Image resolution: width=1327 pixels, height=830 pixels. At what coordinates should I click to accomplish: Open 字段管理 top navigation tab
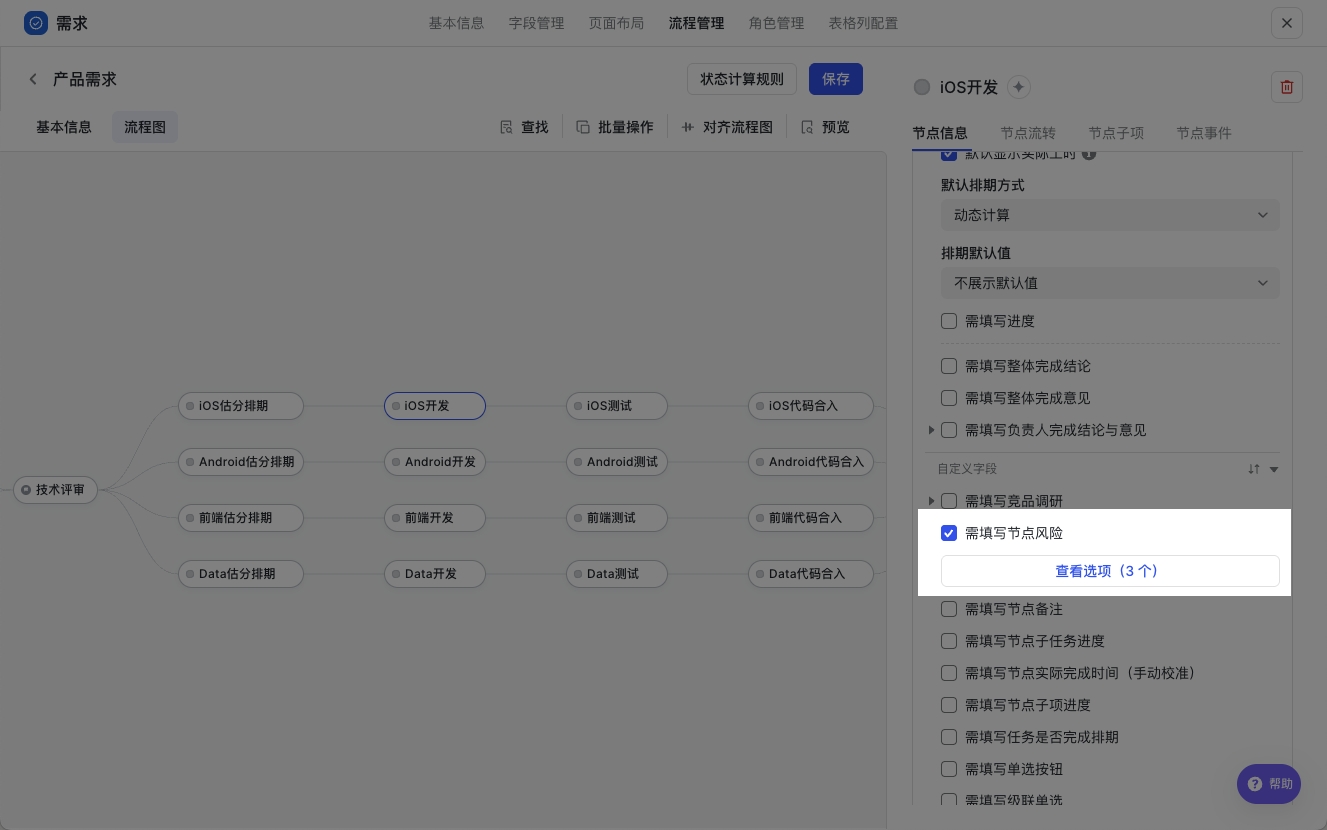(536, 23)
